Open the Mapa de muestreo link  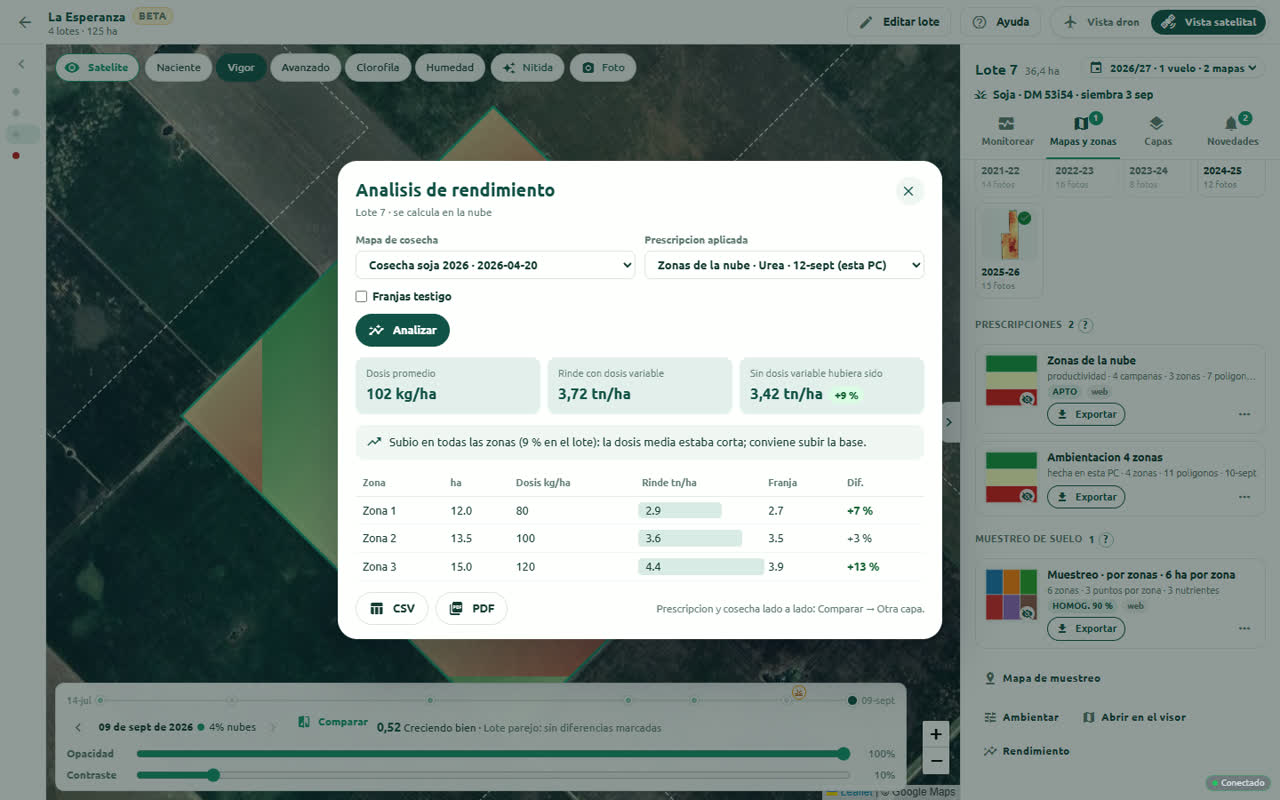coord(1042,678)
